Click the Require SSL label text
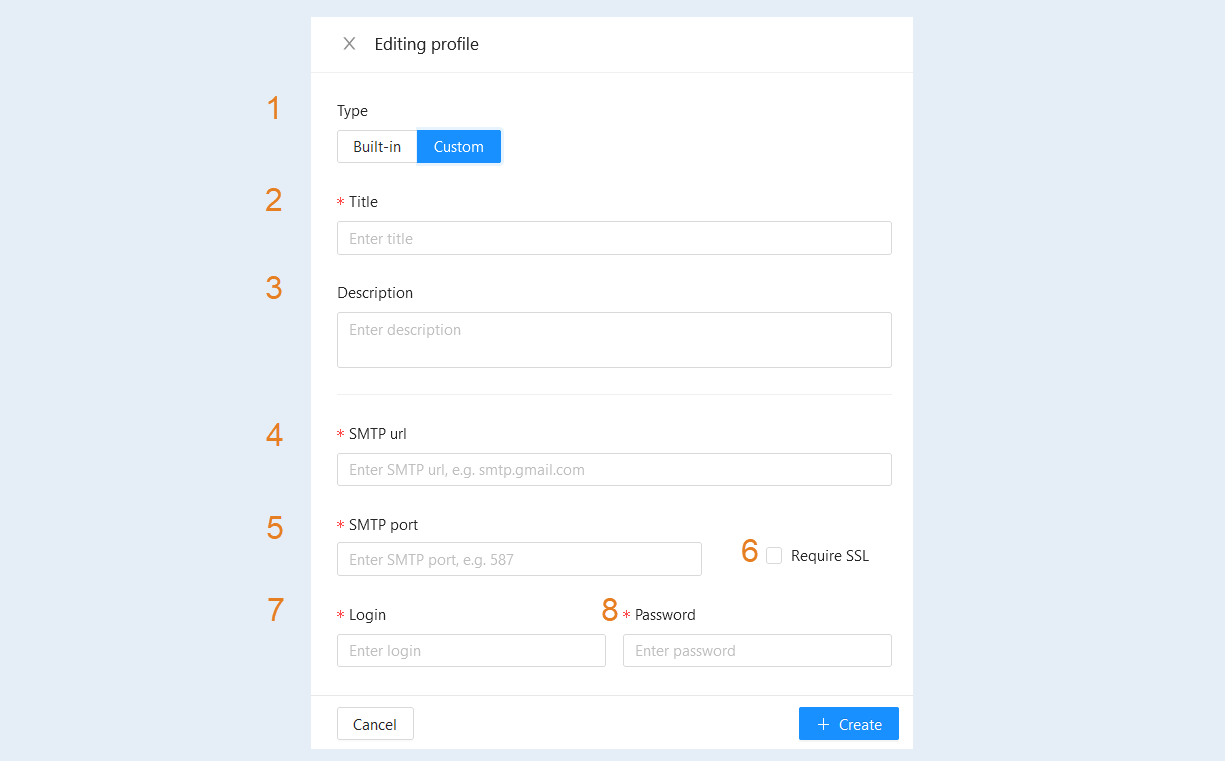The width and height of the screenshot is (1225, 761). point(830,556)
